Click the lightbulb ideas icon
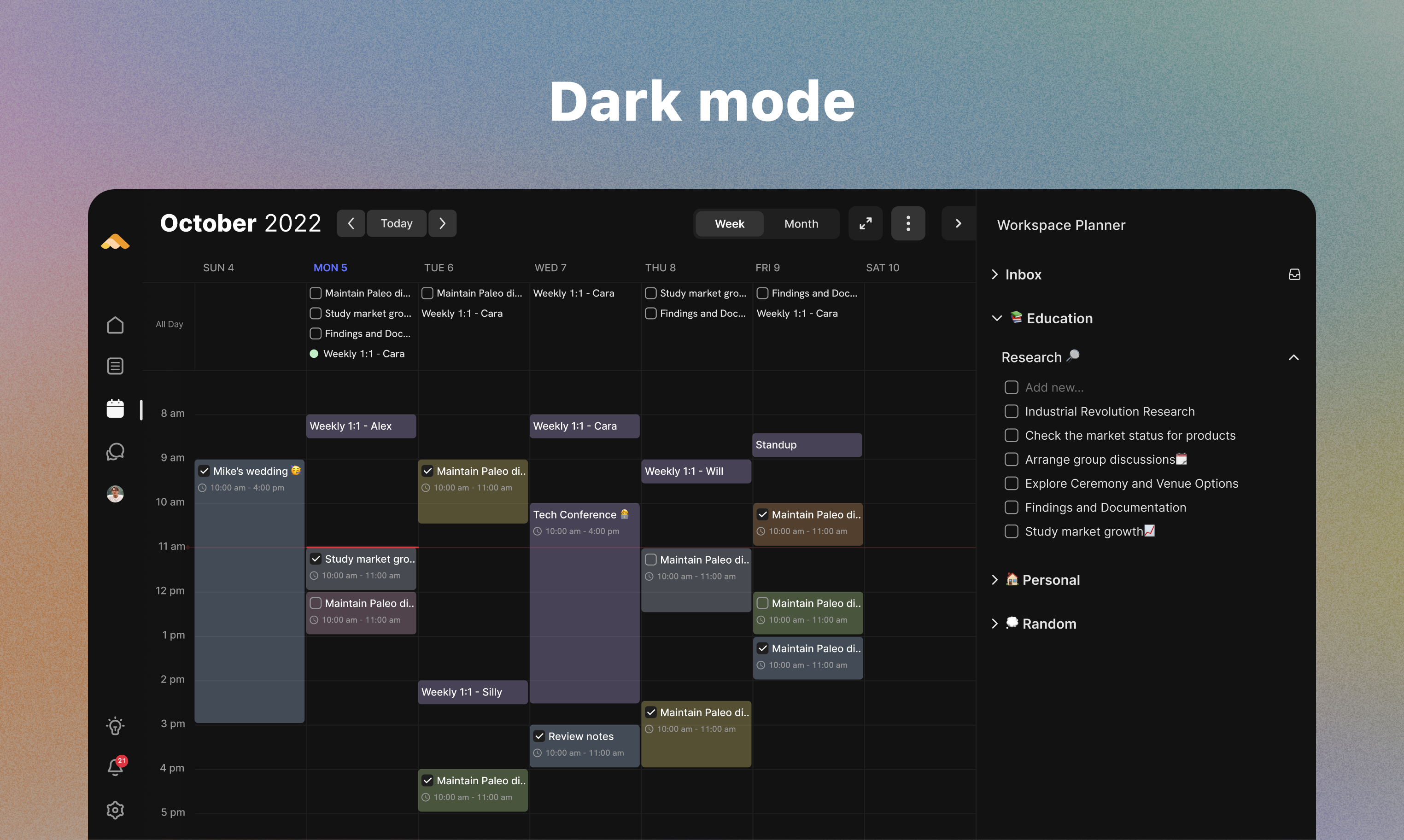This screenshot has width=1404, height=840. [x=115, y=726]
